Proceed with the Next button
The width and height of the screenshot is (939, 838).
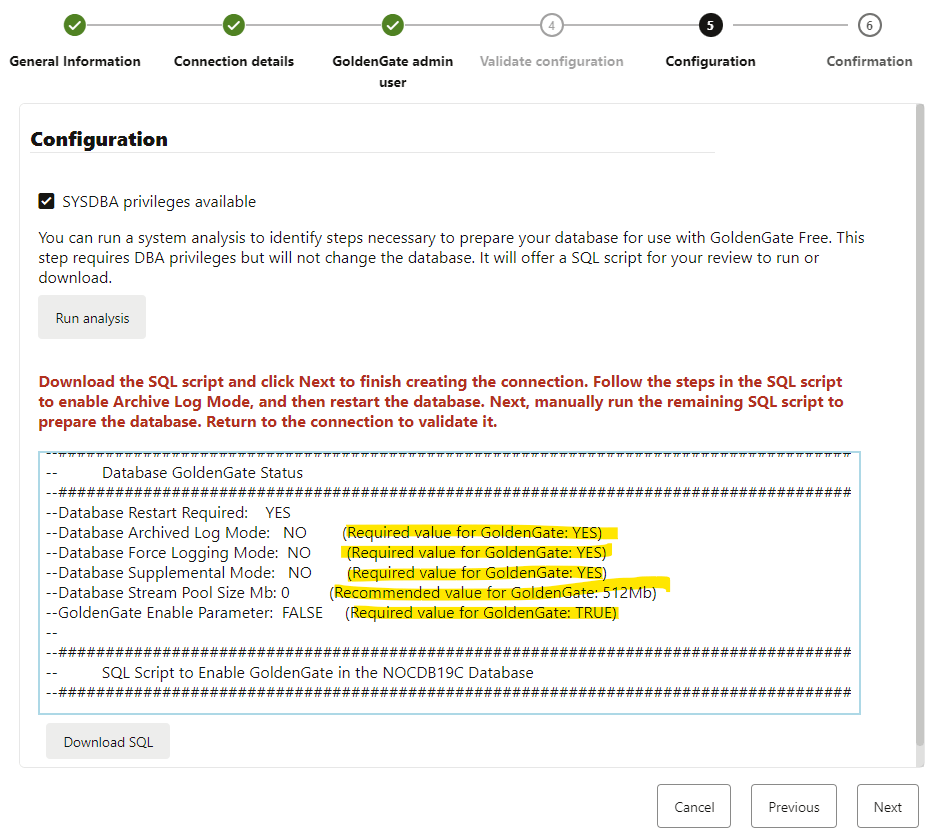(887, 807)
